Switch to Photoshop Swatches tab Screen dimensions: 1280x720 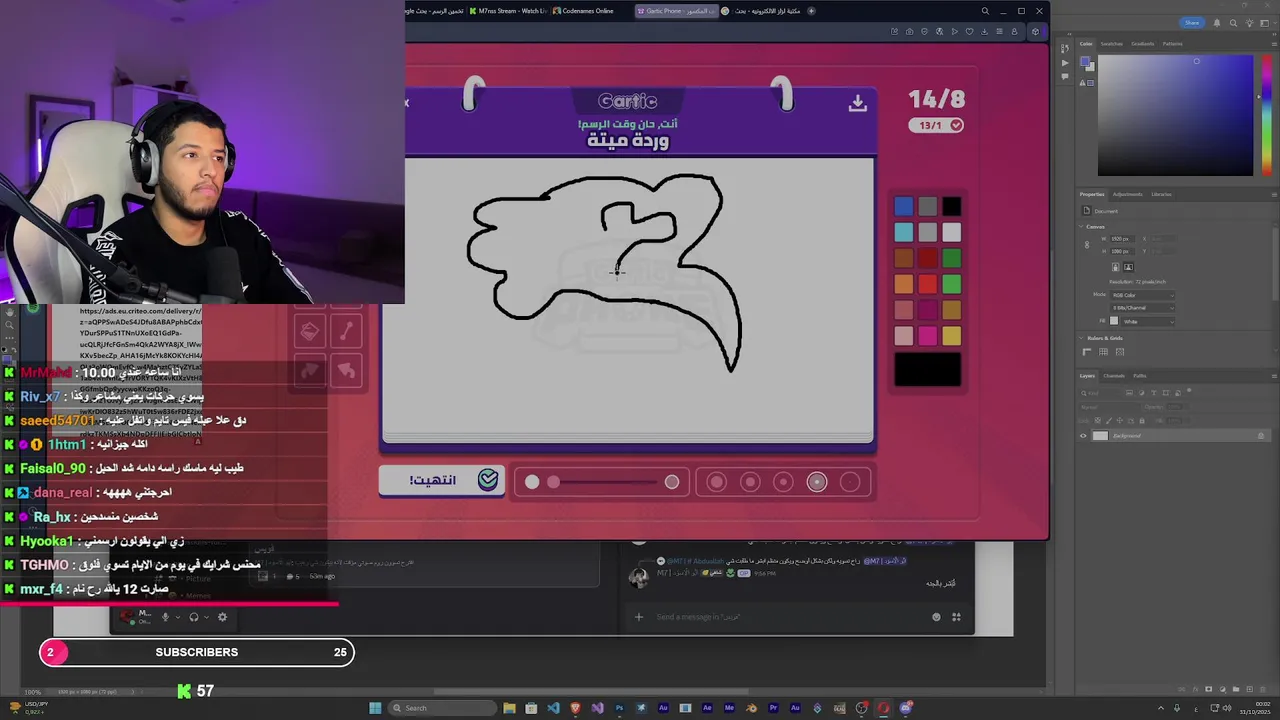(1112, 44)
